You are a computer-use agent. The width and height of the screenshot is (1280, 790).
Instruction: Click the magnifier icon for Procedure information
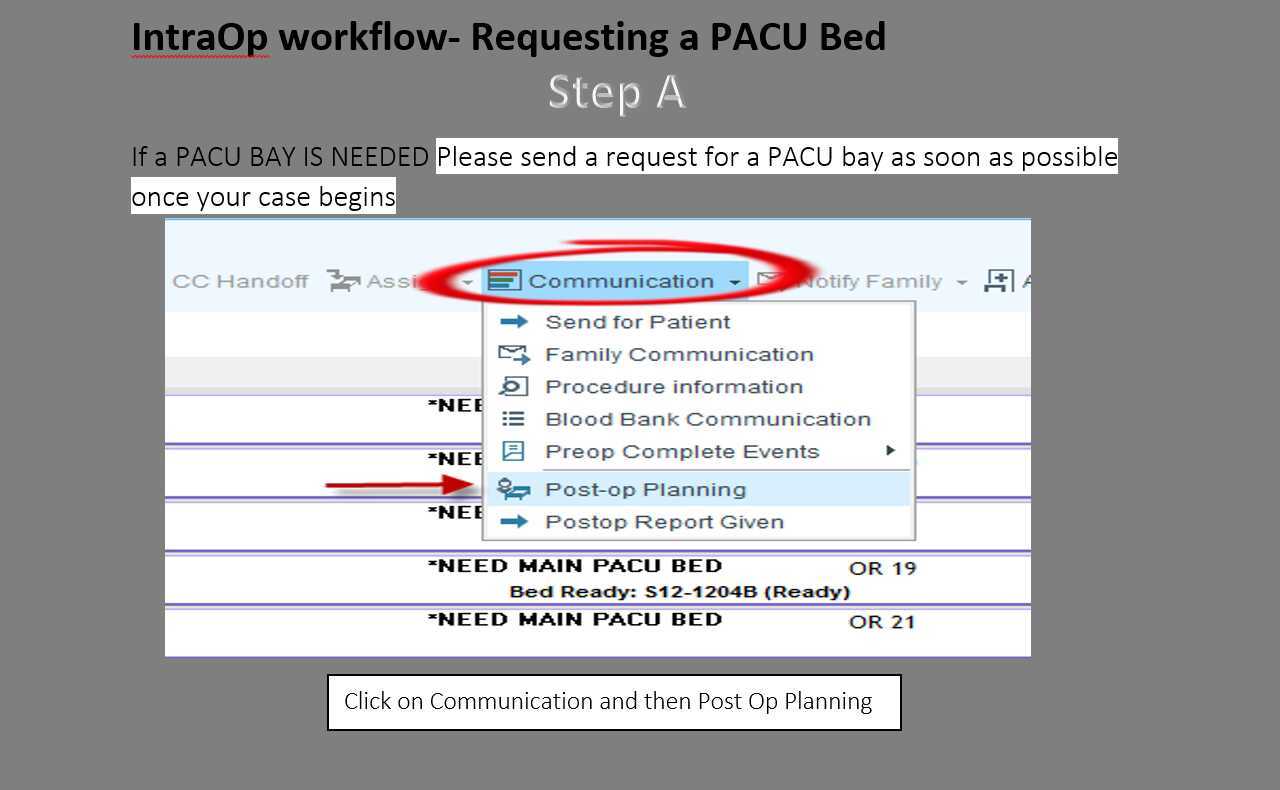pyautogui.click(x=514, y=386)
